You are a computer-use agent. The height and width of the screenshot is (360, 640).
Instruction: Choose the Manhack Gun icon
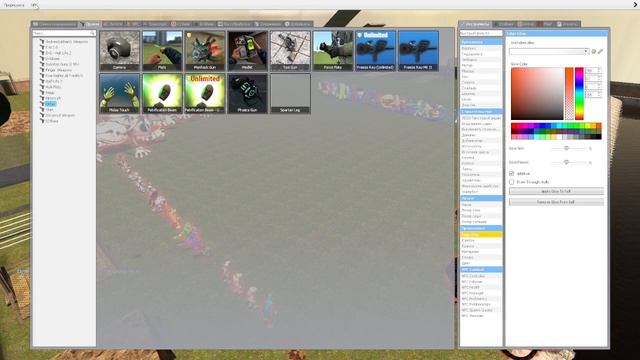[204, 51]
